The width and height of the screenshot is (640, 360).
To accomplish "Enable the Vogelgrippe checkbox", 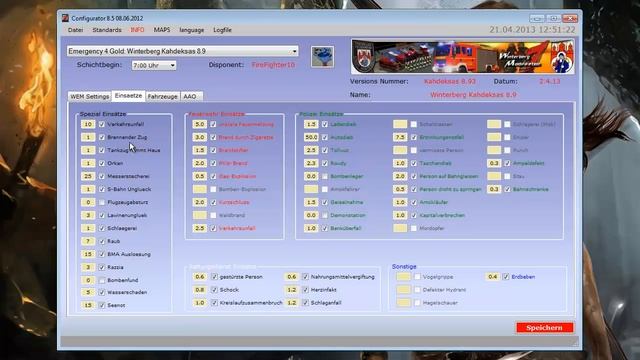I will click(x=417, y=277).
